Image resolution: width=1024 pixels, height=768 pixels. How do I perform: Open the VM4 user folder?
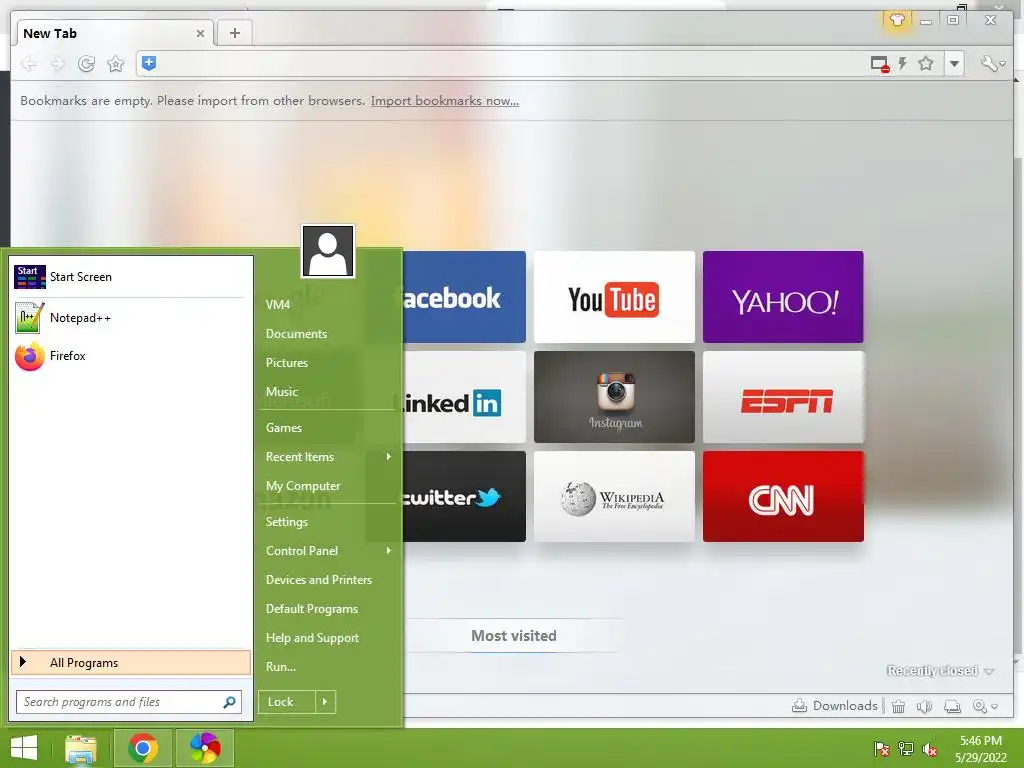[278, 305]
